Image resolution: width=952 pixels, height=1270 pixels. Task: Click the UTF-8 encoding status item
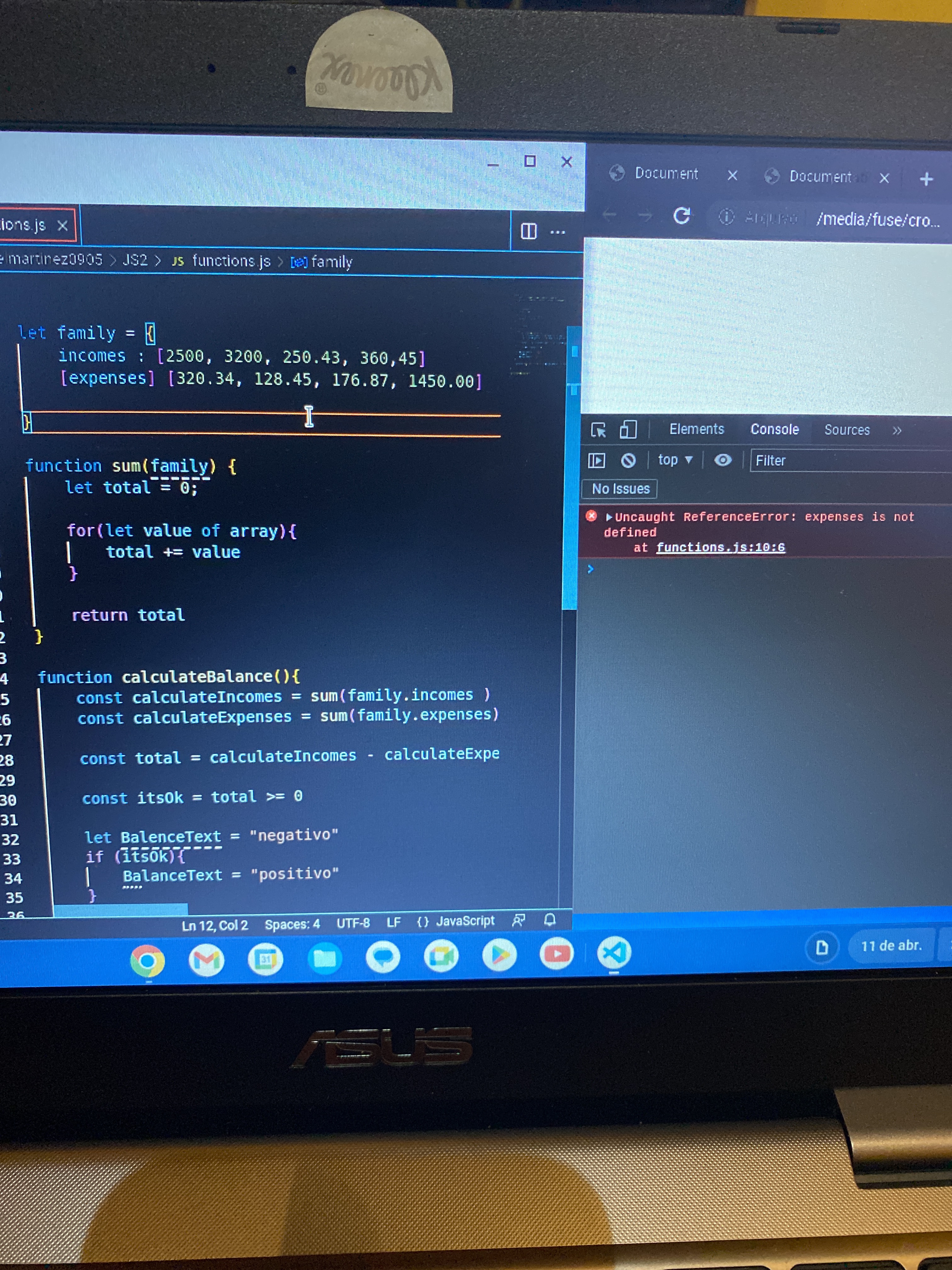coord(353,923)
